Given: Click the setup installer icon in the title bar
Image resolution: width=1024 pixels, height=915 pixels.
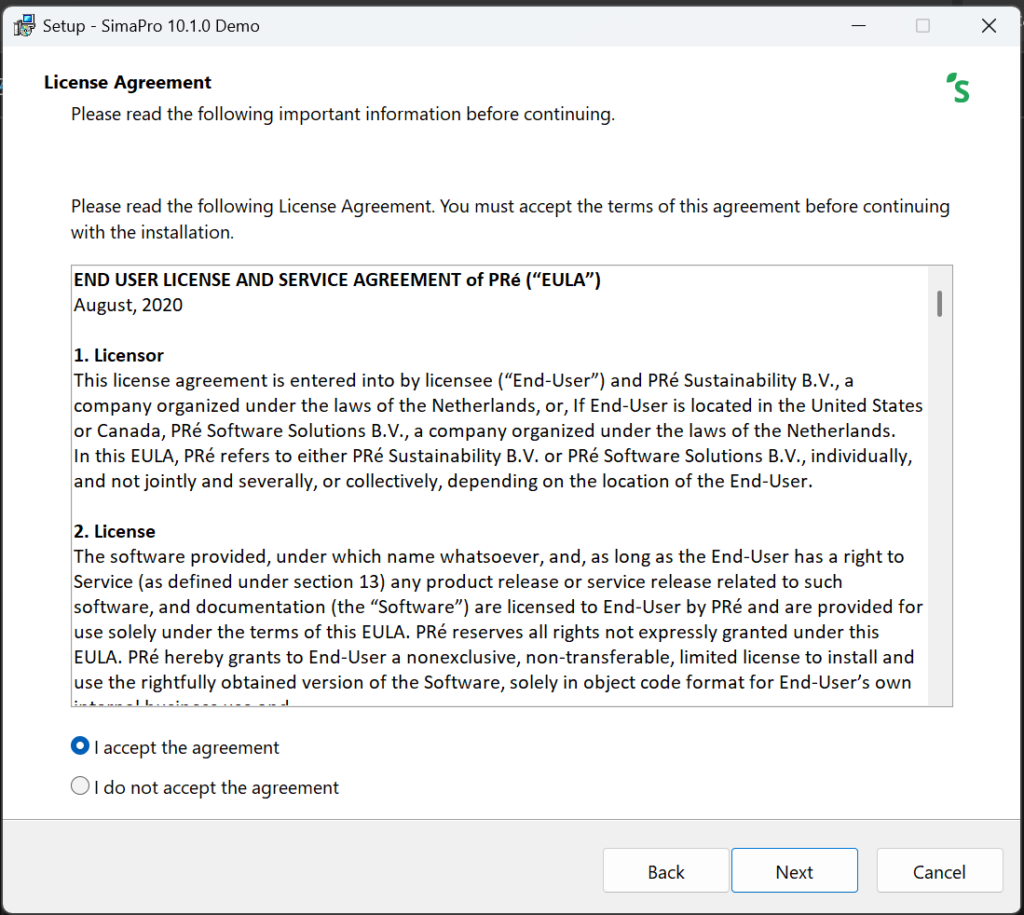Looking at the screenshot, I should 24,26.
